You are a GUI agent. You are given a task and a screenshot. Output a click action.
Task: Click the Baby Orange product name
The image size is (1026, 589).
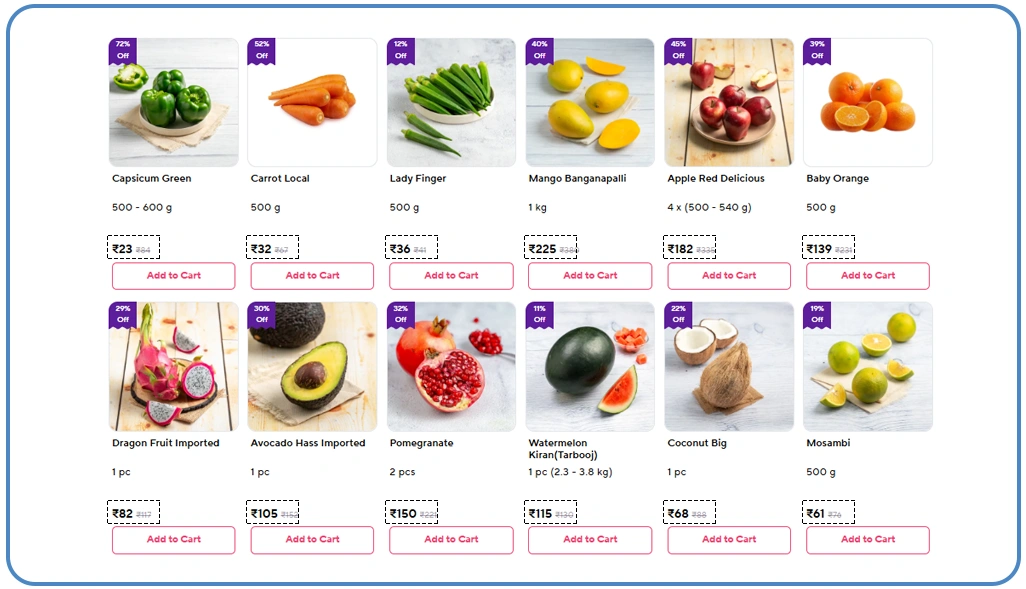[838, 179]
